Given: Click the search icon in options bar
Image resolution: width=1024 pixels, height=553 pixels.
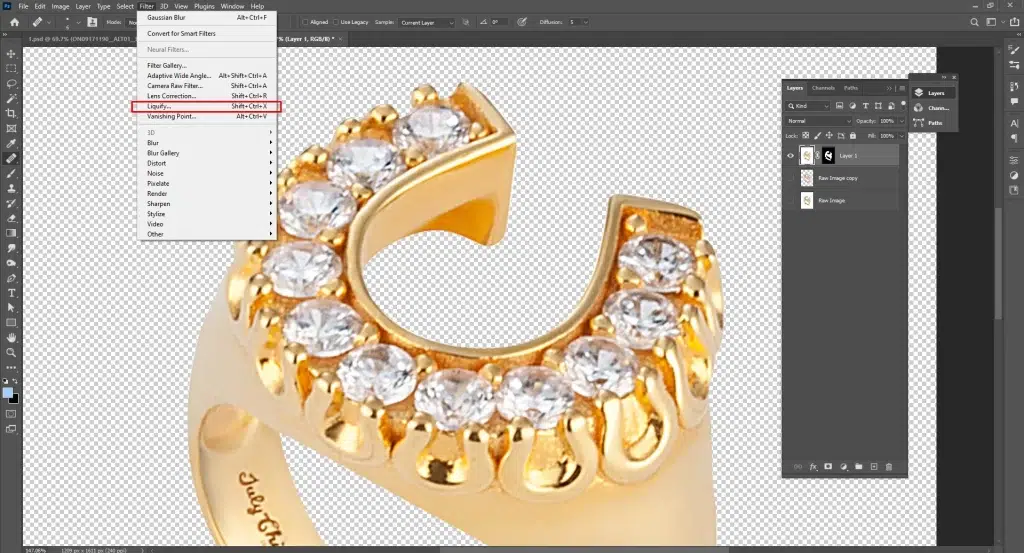Looking at the screenshot, I should coord(974,22).
